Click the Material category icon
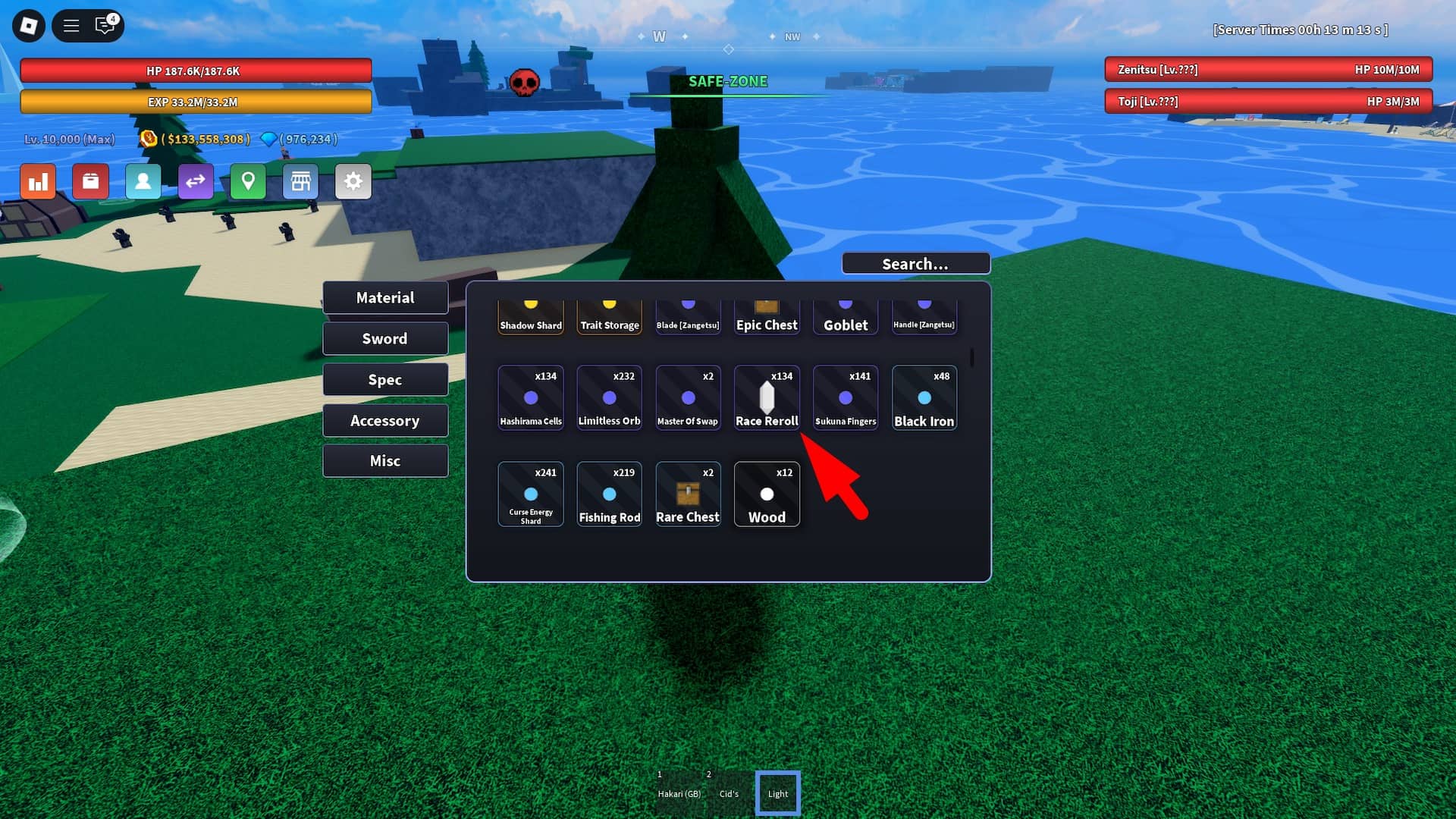The height and width of the screenshot is (819, 1456). 385,297
